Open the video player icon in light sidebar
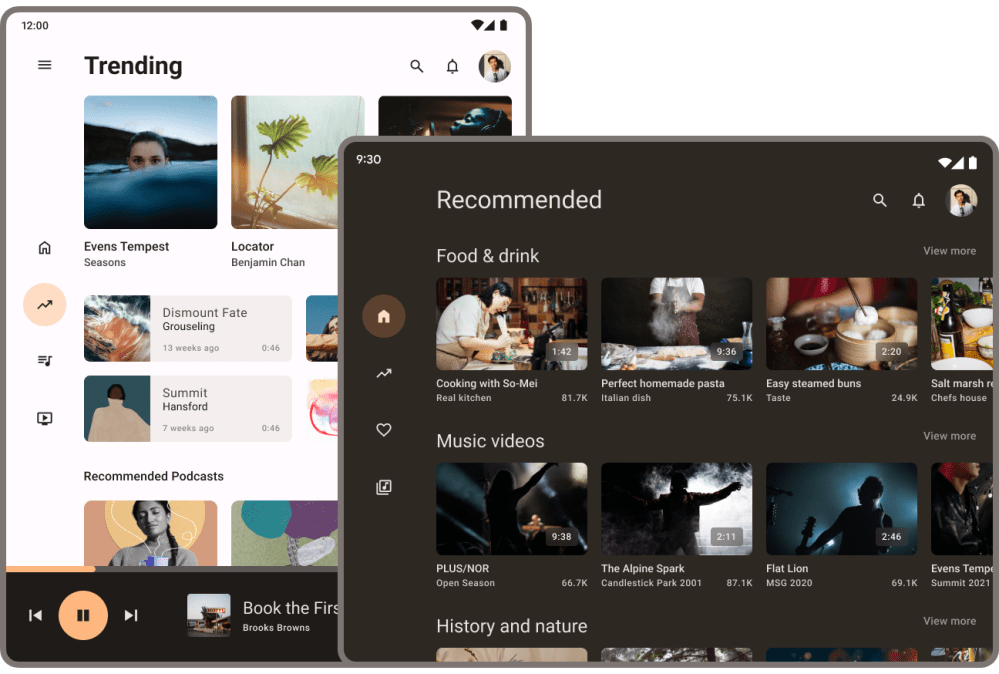The image size is (999, 674). (44, 418)
